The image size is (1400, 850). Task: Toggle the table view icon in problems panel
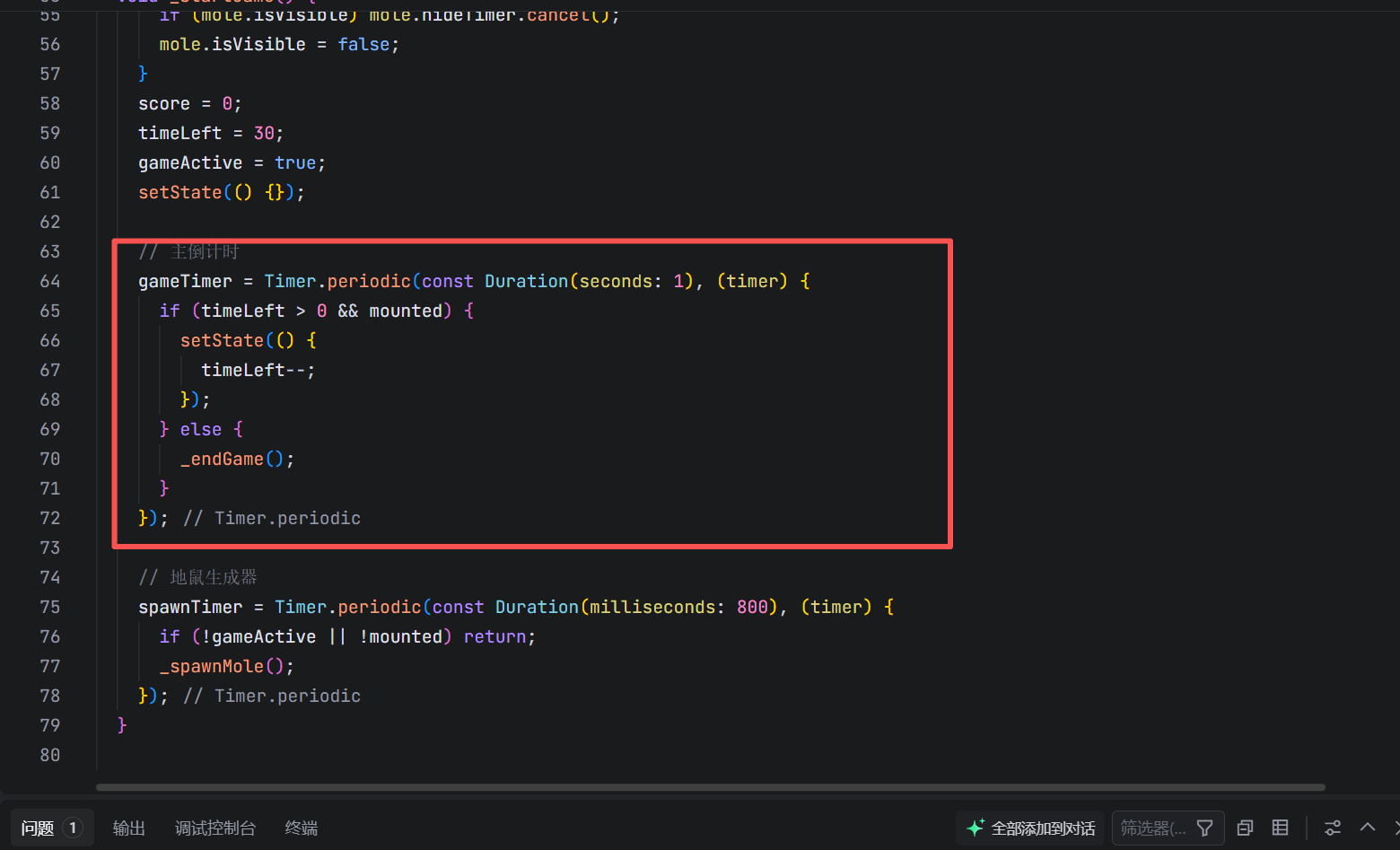[x=1281, y=828]
